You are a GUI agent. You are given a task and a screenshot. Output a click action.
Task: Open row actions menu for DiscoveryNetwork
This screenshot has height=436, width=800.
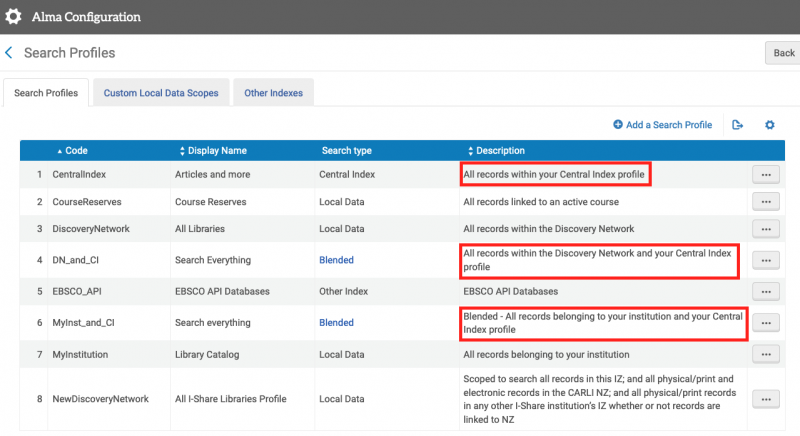[x=766, y=229]
